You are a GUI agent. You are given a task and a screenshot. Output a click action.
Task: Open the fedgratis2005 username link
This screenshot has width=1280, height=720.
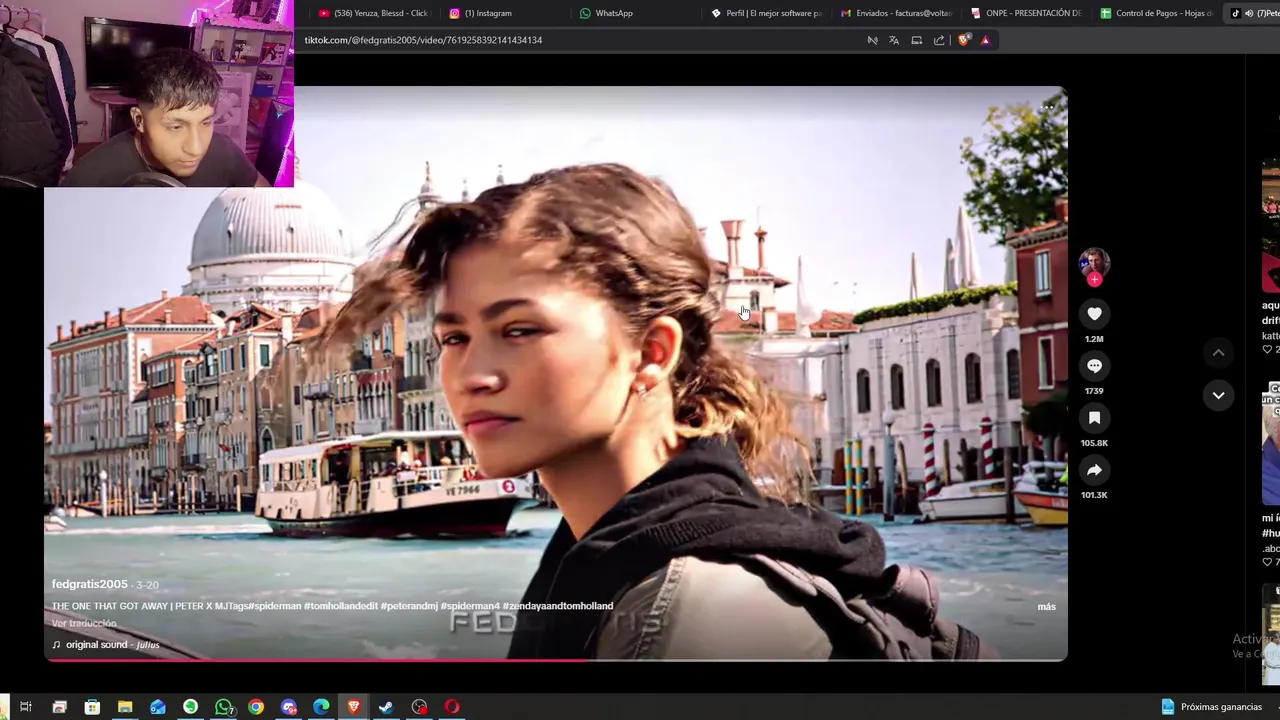tap(90, 584)
